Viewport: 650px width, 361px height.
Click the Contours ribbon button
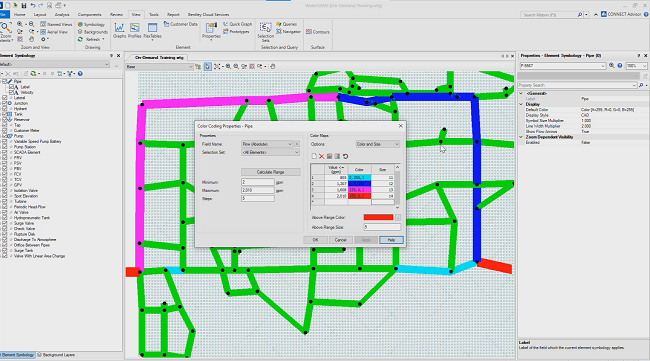click(318, 32)
